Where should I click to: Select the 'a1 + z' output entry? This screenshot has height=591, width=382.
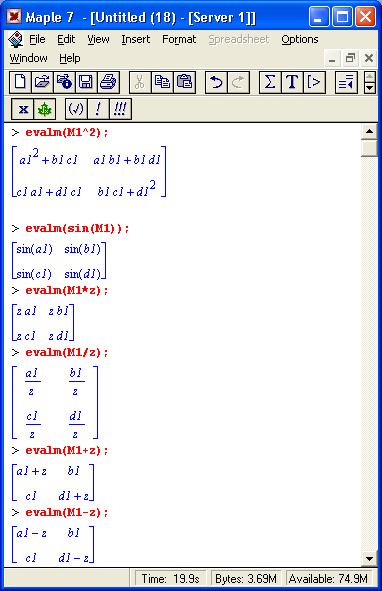pyautogui.click(x=32, y=471)
